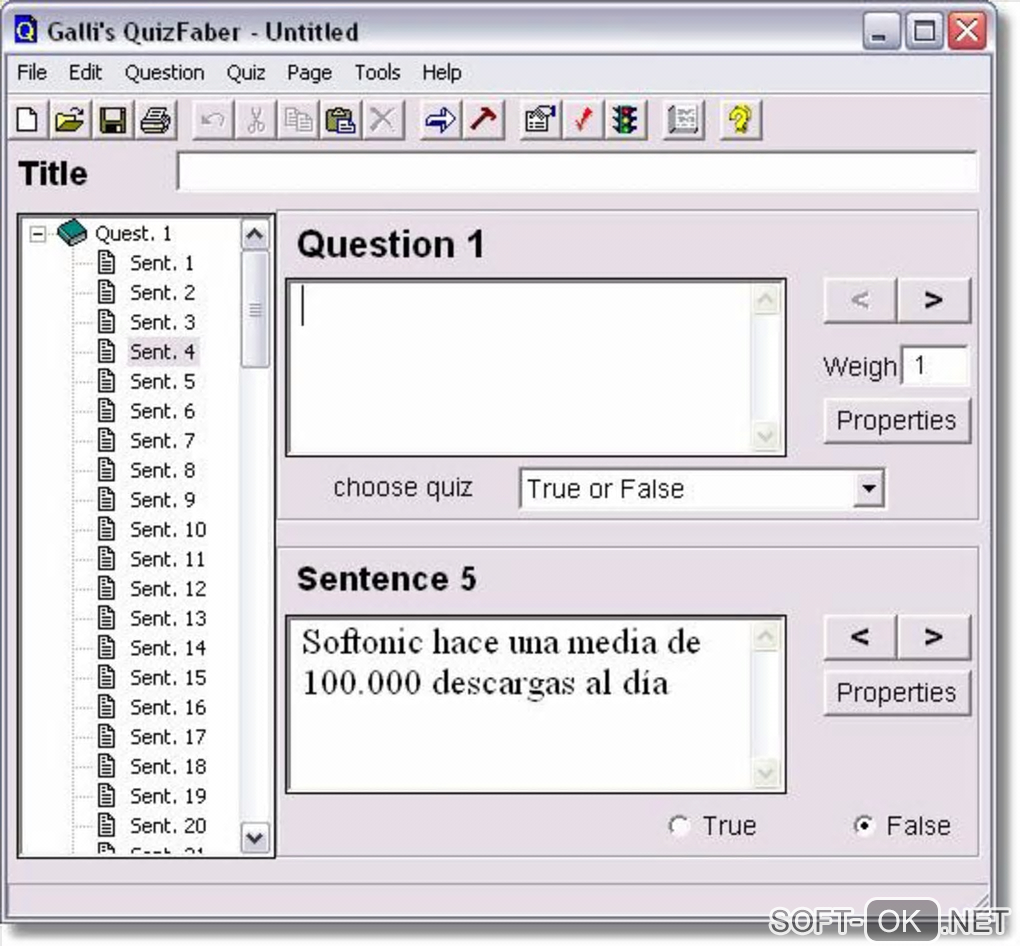Viewport: 1020px width, 946px height.
Task: Click the Properties button under Question 1
Action: [x=896, y=421]
